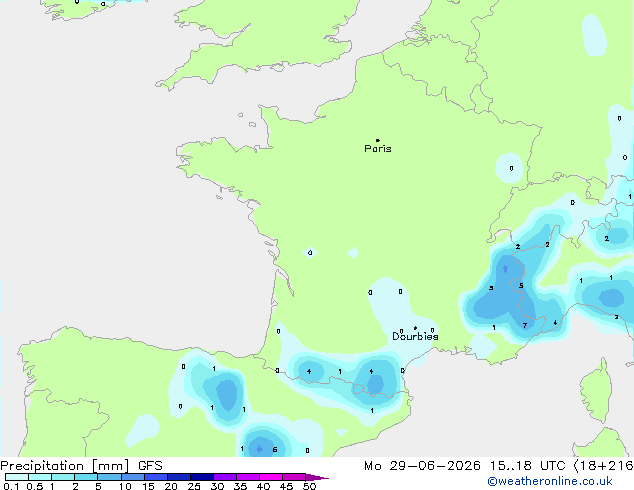Select the Paris location dot marker
This screenshot has height=490, width=634.
(x=378, y=140)
